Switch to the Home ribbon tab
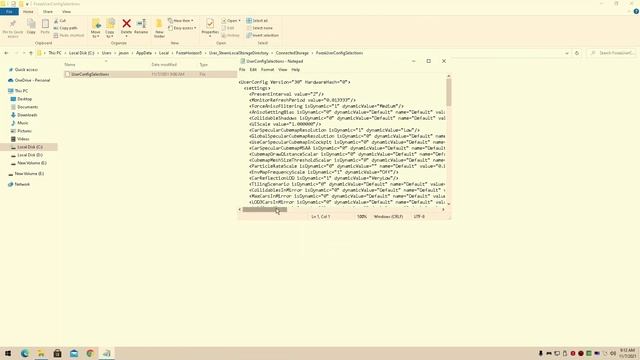The width and height of the screenshot is (640, 360). click(28, 11)
